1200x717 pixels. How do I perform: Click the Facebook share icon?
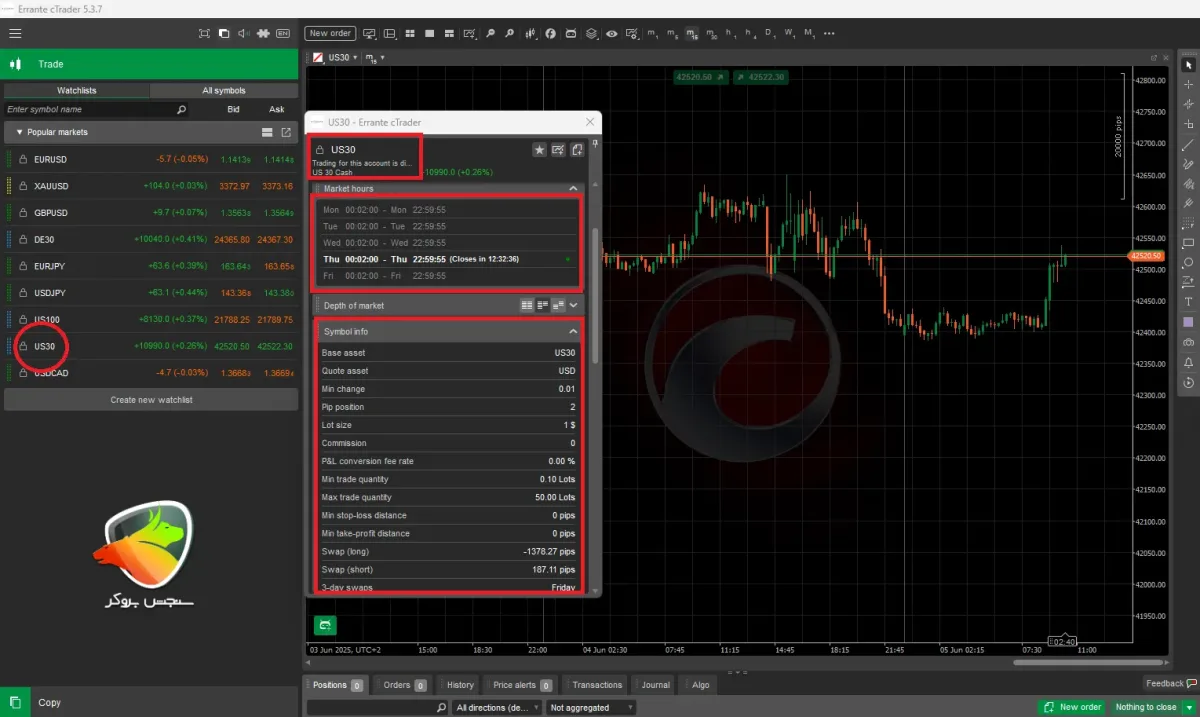click(x=550, y=33)
